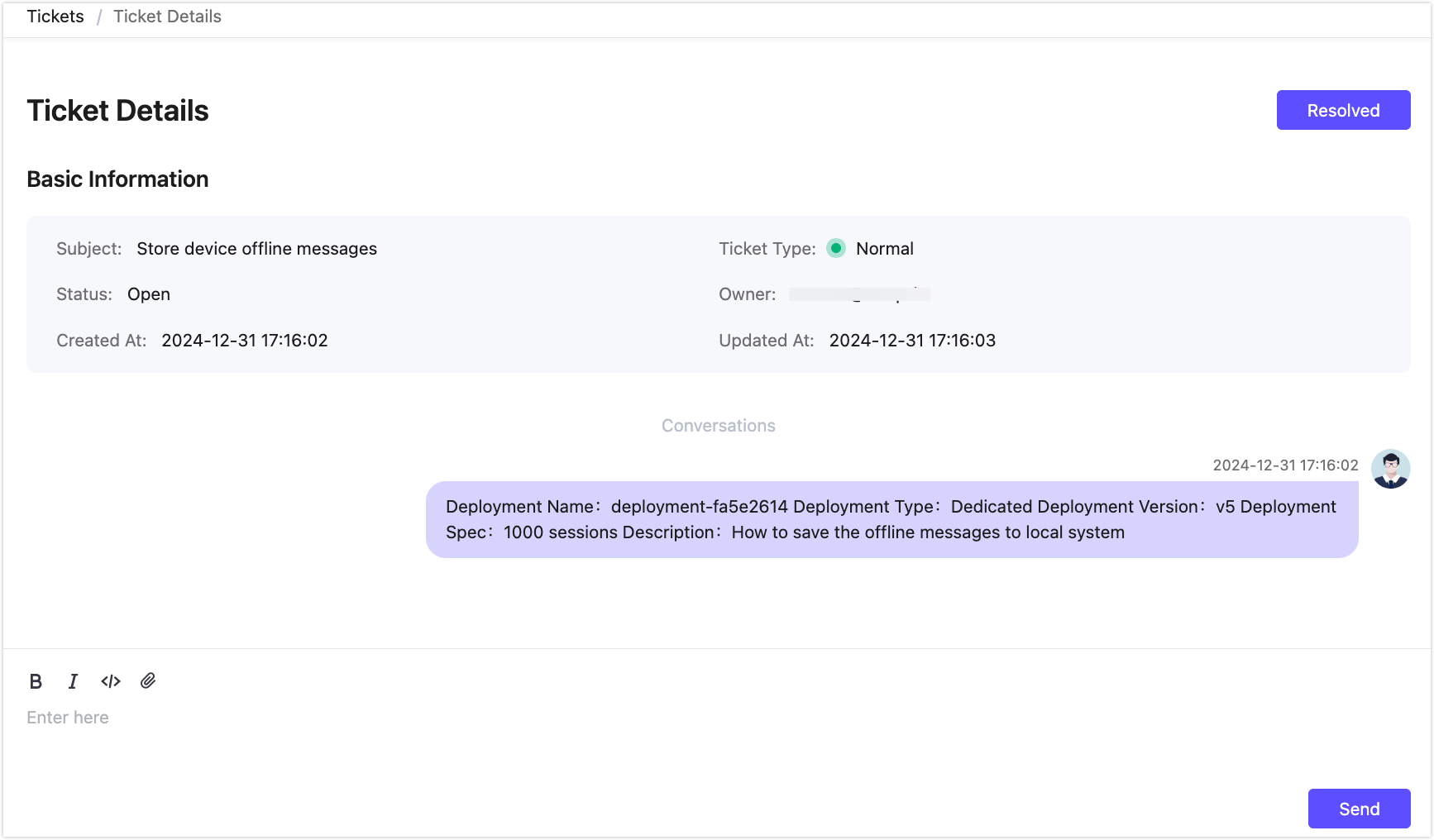
Task: Click the Conversations section label
Action: coord(718,426)
